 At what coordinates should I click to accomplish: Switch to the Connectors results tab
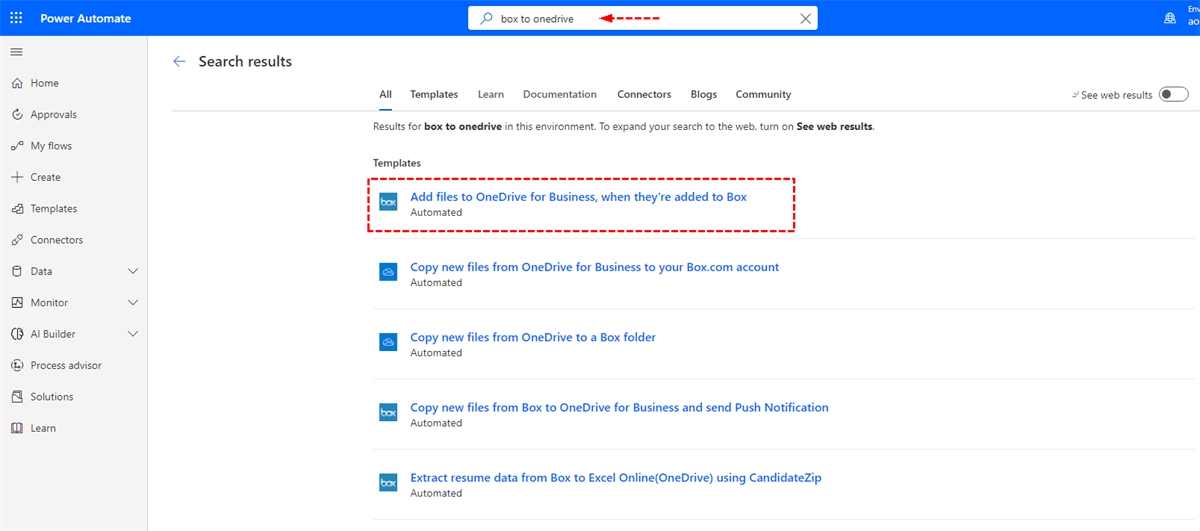pos(644,94)
